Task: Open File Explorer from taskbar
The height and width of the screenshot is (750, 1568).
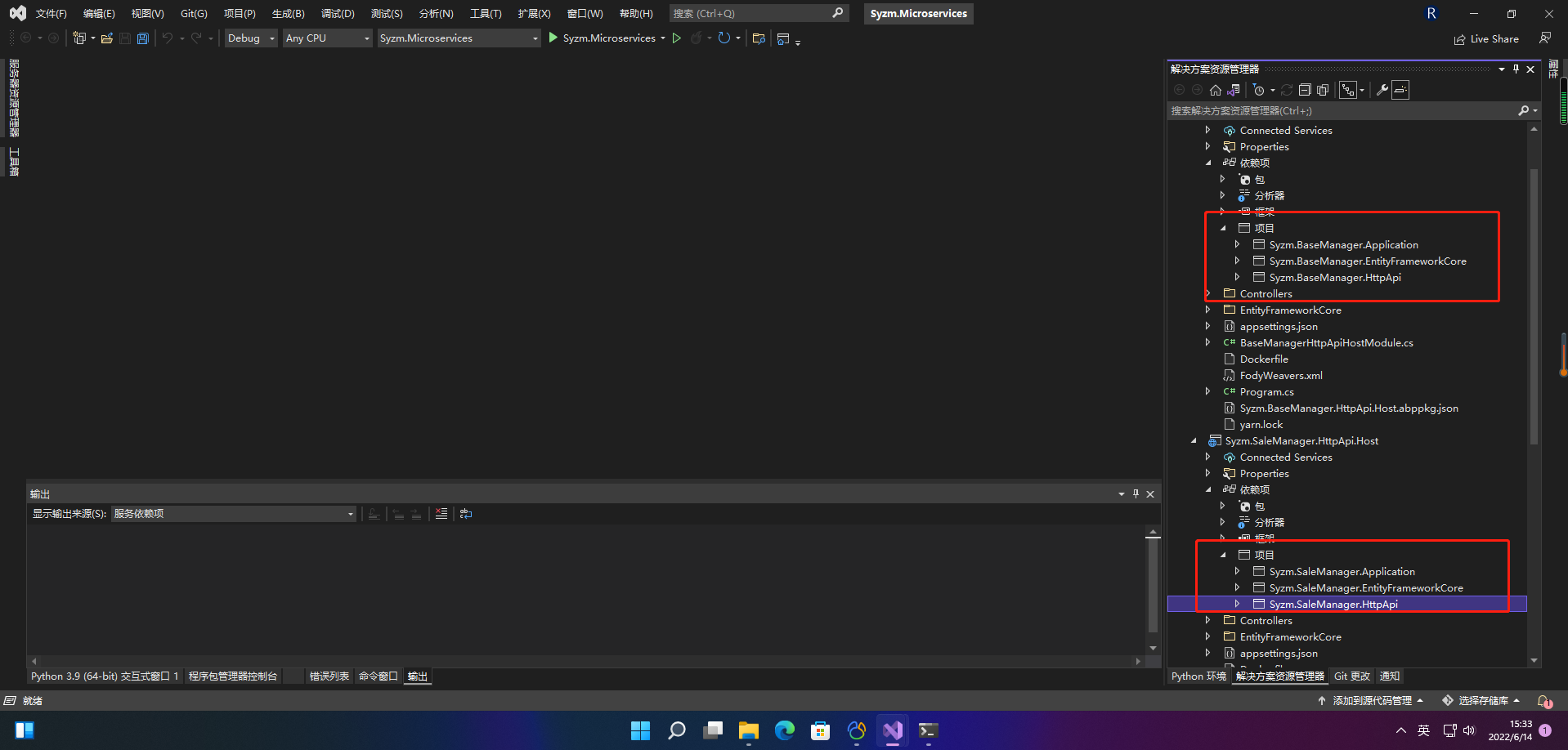Action: tap(748, 730)
